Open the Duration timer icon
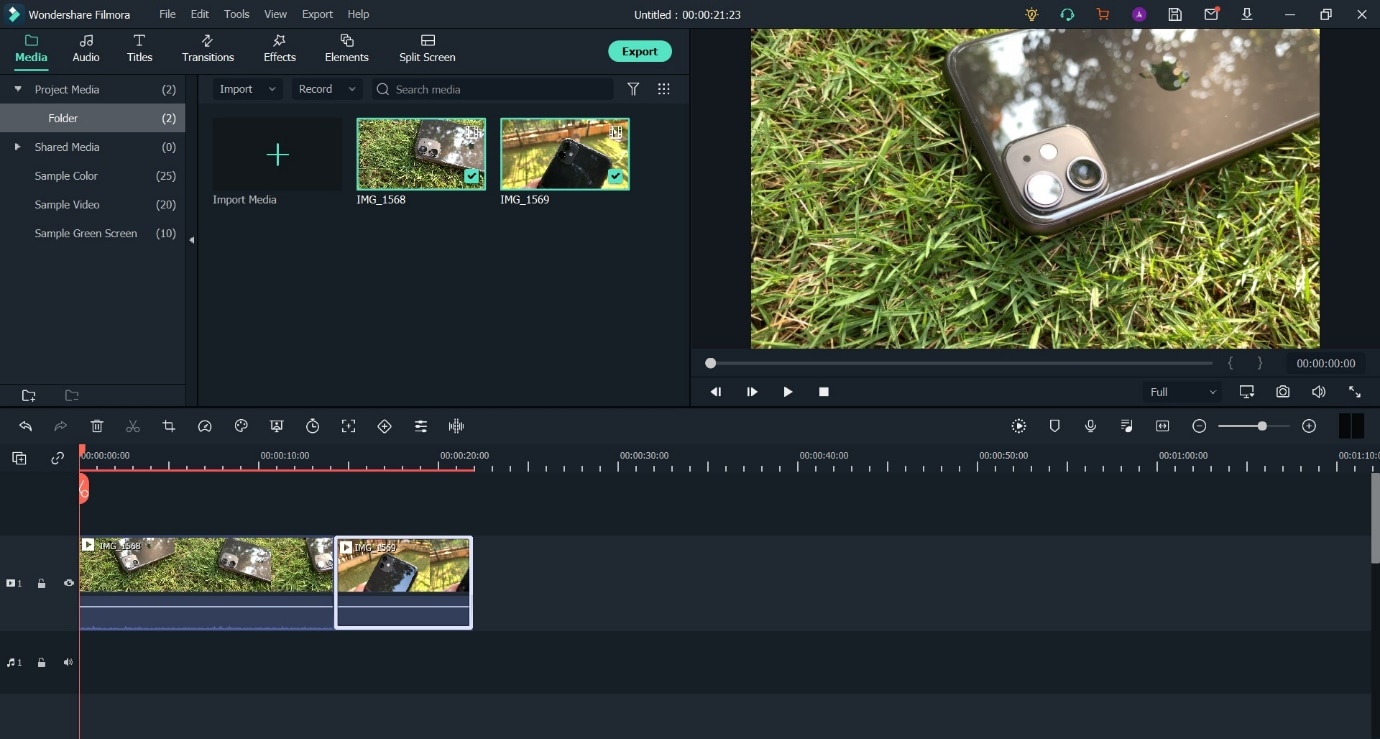This screenshot has height=739, width=1380. click(313, 426)
